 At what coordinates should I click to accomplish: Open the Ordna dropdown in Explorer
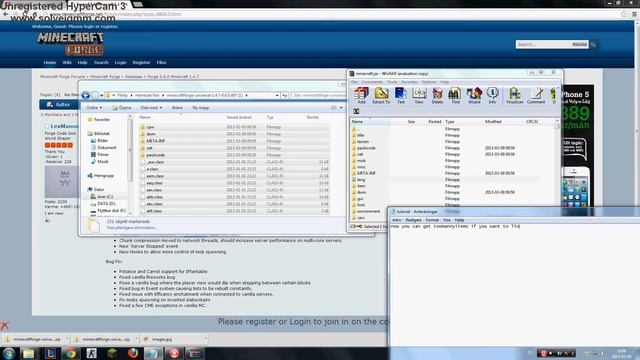[x=94, y=108]
